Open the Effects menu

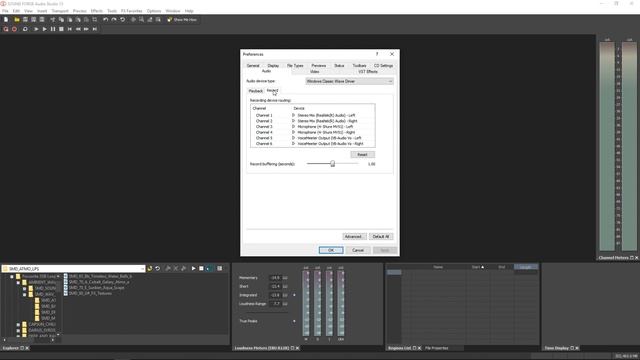click(97, 11)
